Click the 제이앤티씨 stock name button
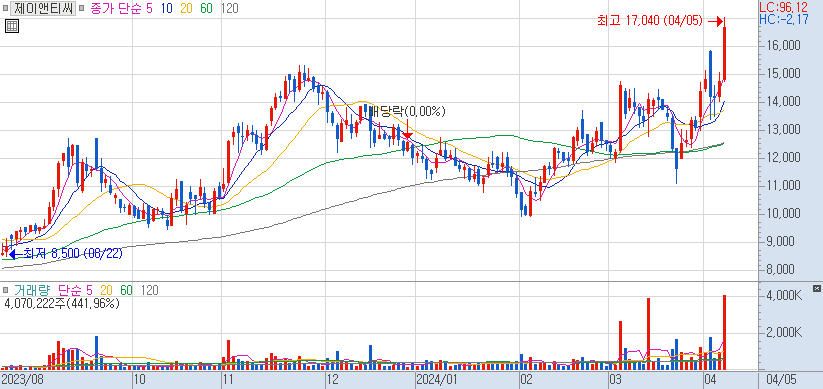This screenshot has height=389, width=823. (43, 8)
